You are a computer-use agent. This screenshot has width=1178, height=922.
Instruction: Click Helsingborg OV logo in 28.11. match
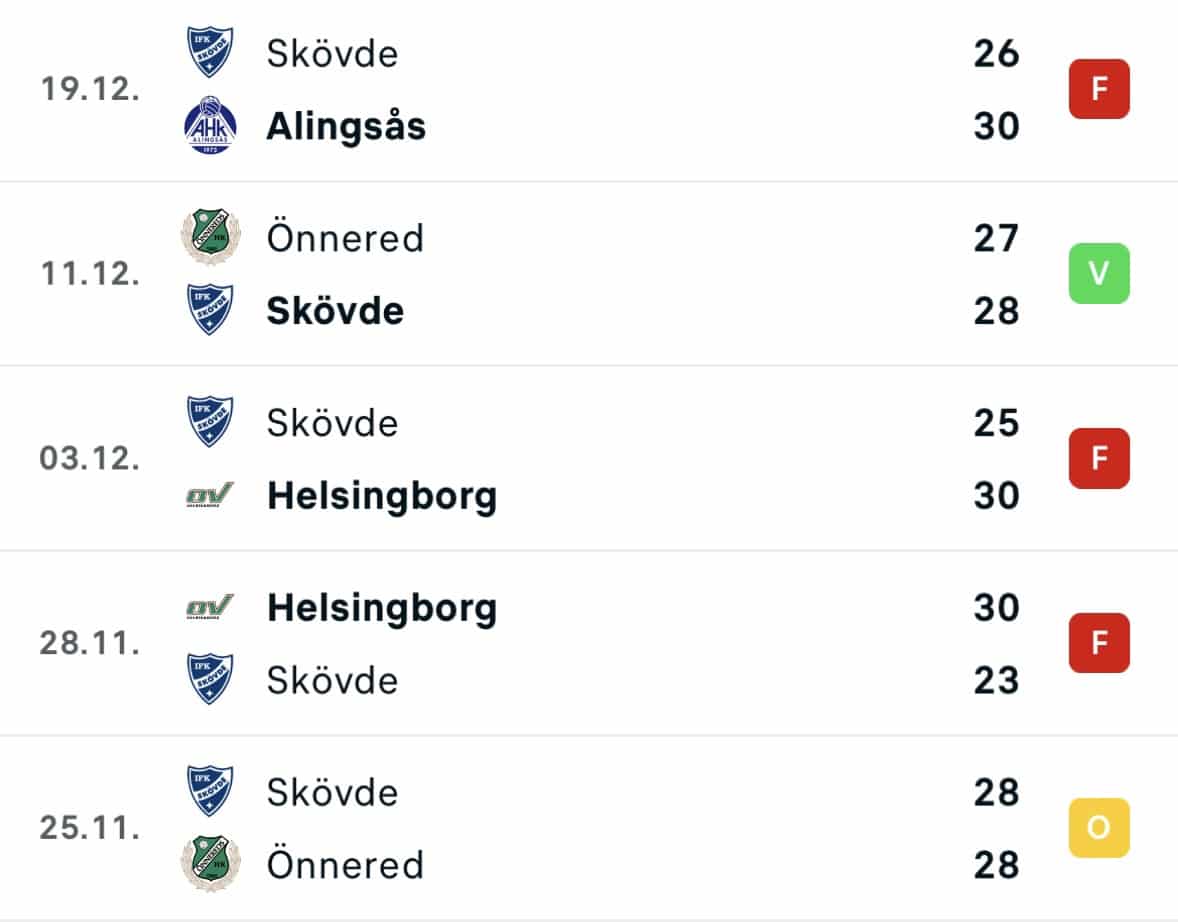click(210, 606)
